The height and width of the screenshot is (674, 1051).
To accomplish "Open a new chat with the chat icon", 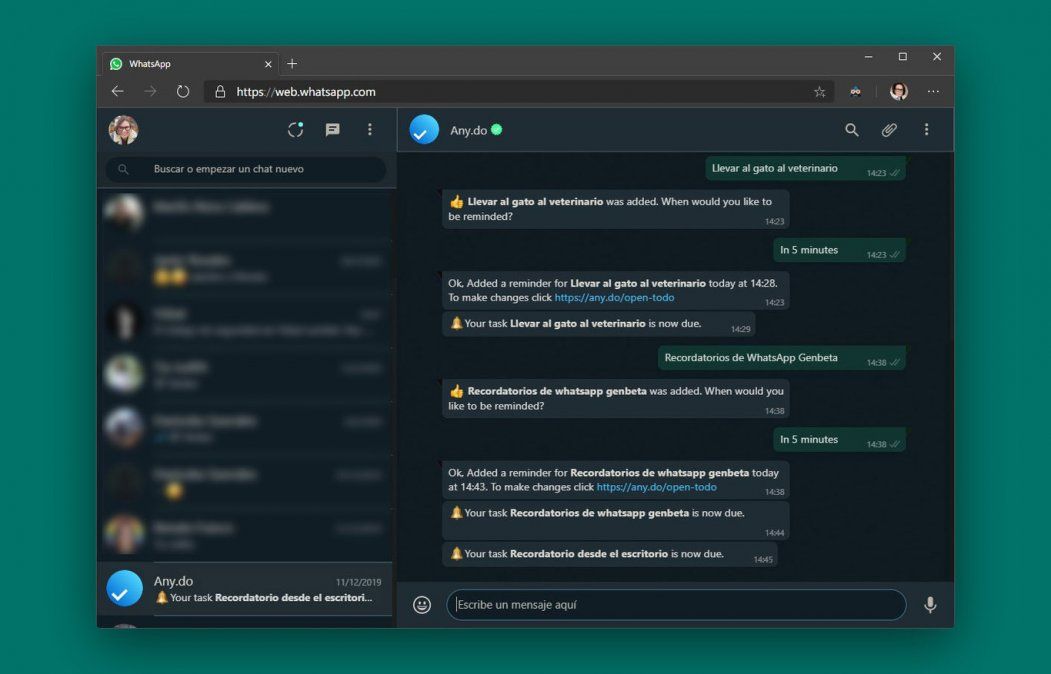I will (x=332, y=129).
